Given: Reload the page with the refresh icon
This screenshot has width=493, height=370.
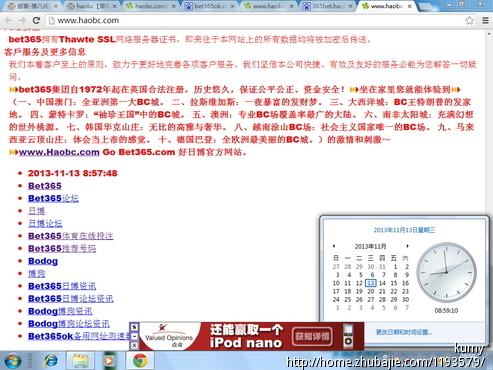Looking at the screenshot, I should pos(36,20).
